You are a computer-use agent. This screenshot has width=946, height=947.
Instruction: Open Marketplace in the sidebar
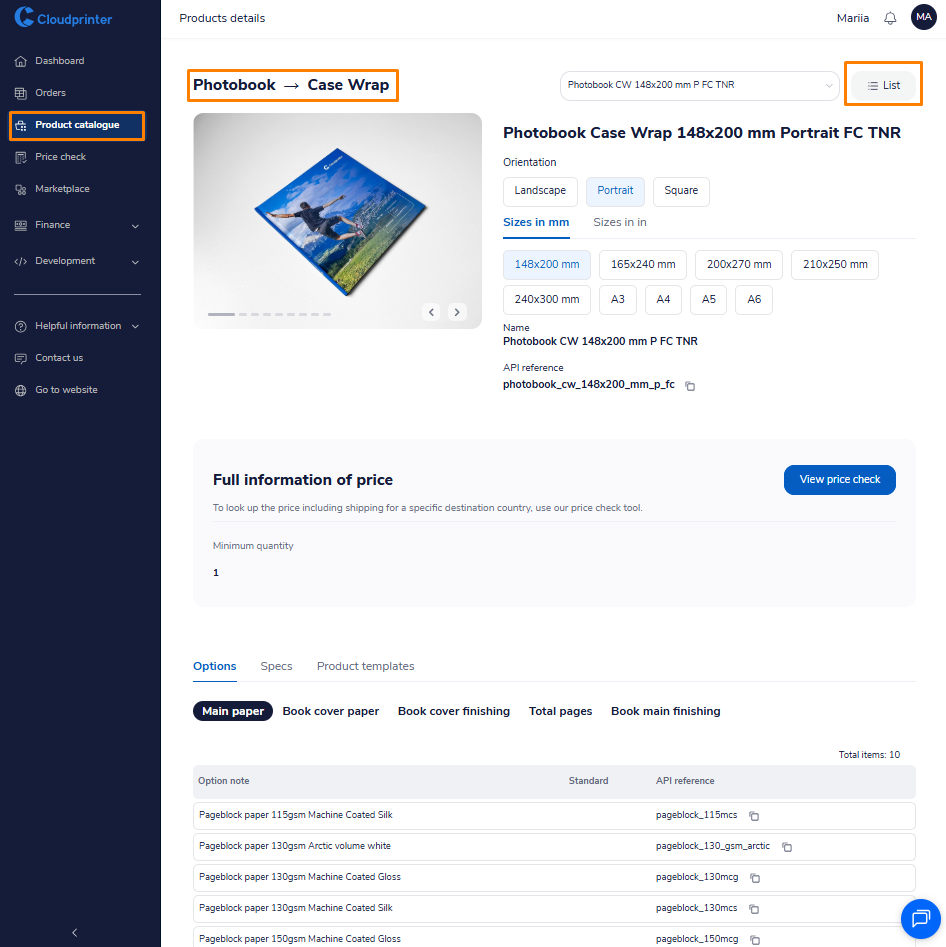(x=62, y=189)
